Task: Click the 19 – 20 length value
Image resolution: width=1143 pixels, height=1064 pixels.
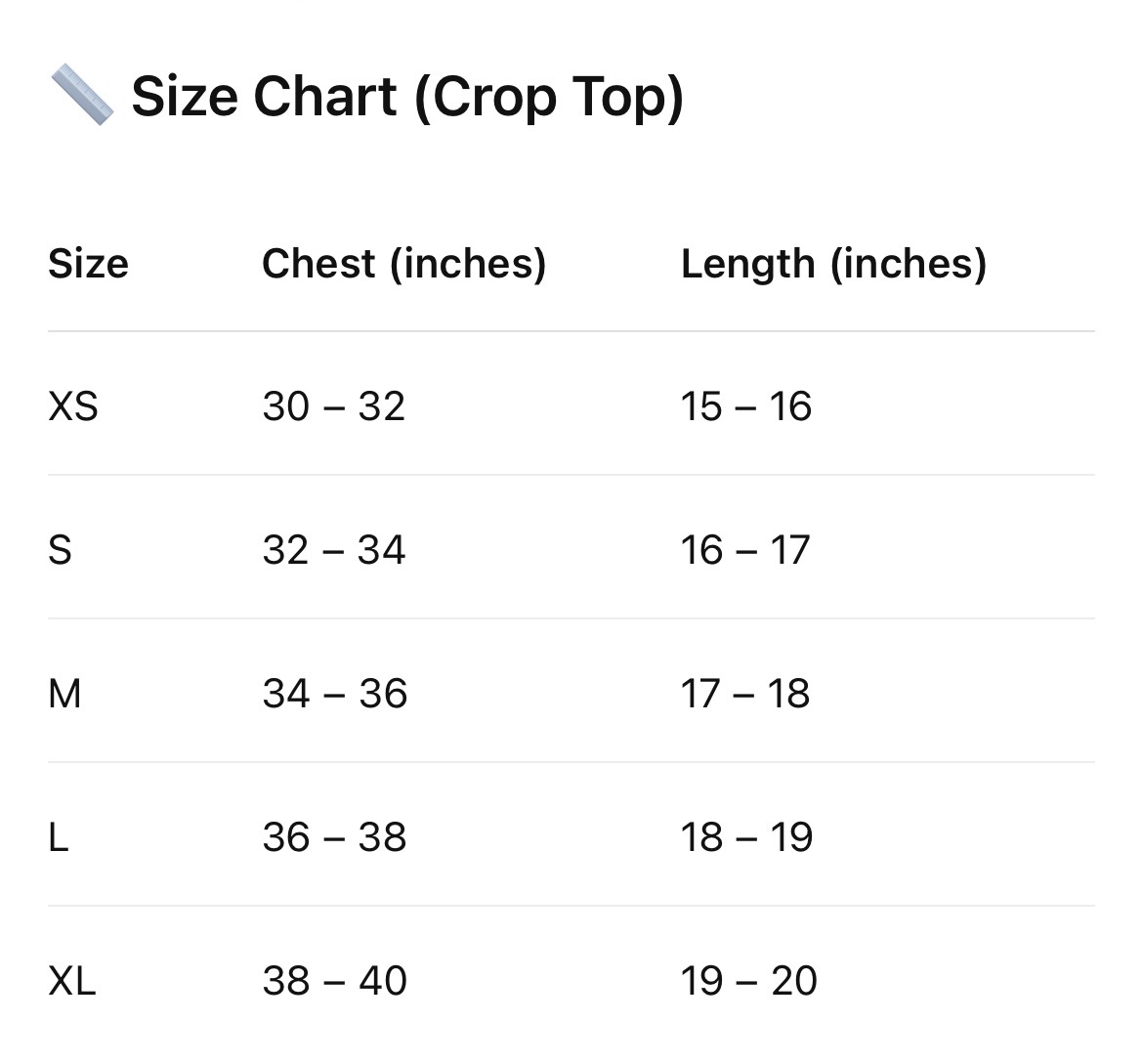Action: click(x=748, y=981)
